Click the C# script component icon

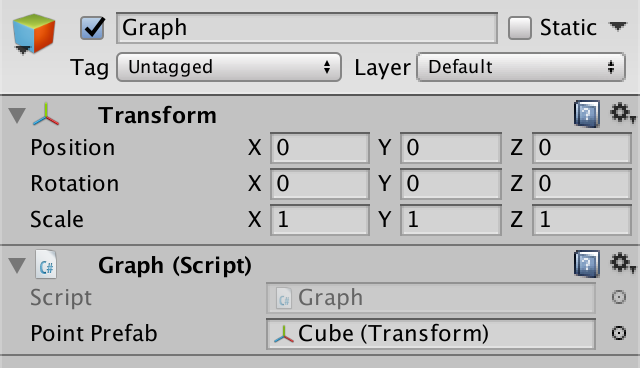point(46,264)
